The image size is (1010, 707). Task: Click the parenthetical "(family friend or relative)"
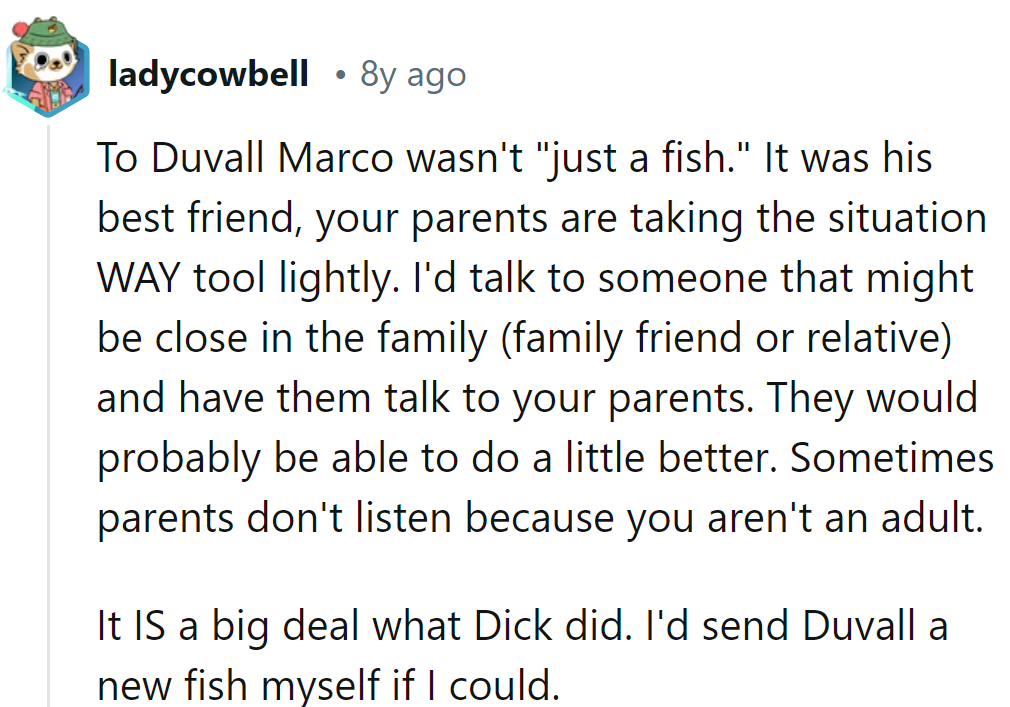pyautogui.click(x=730, y=338)
